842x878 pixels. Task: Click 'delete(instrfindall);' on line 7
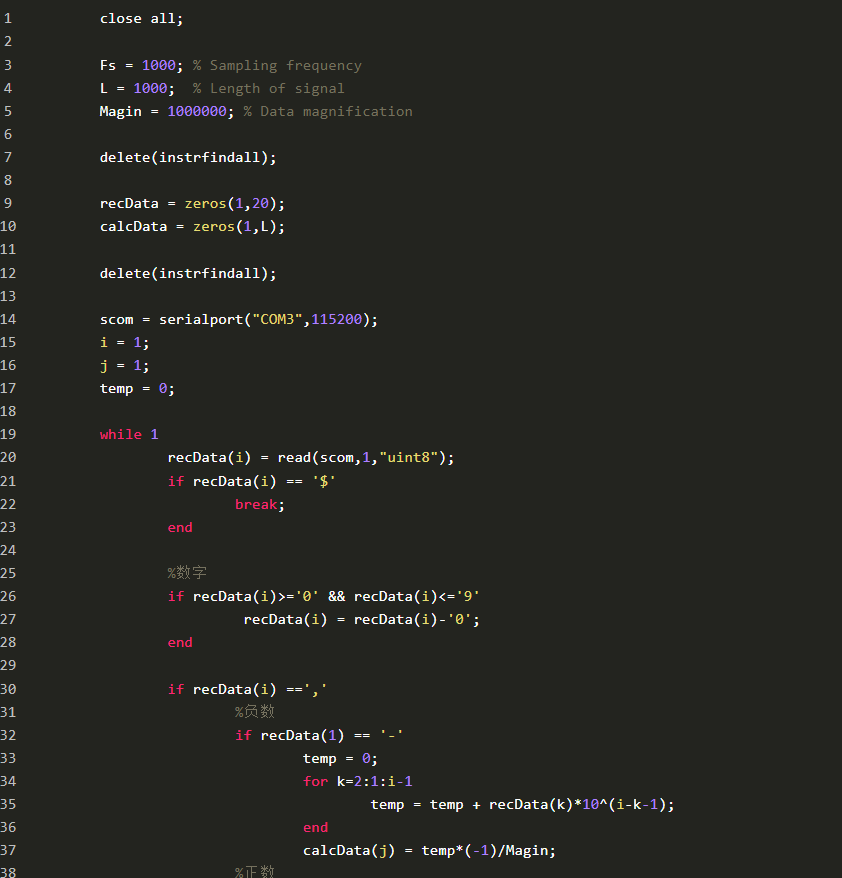[188, 157]
